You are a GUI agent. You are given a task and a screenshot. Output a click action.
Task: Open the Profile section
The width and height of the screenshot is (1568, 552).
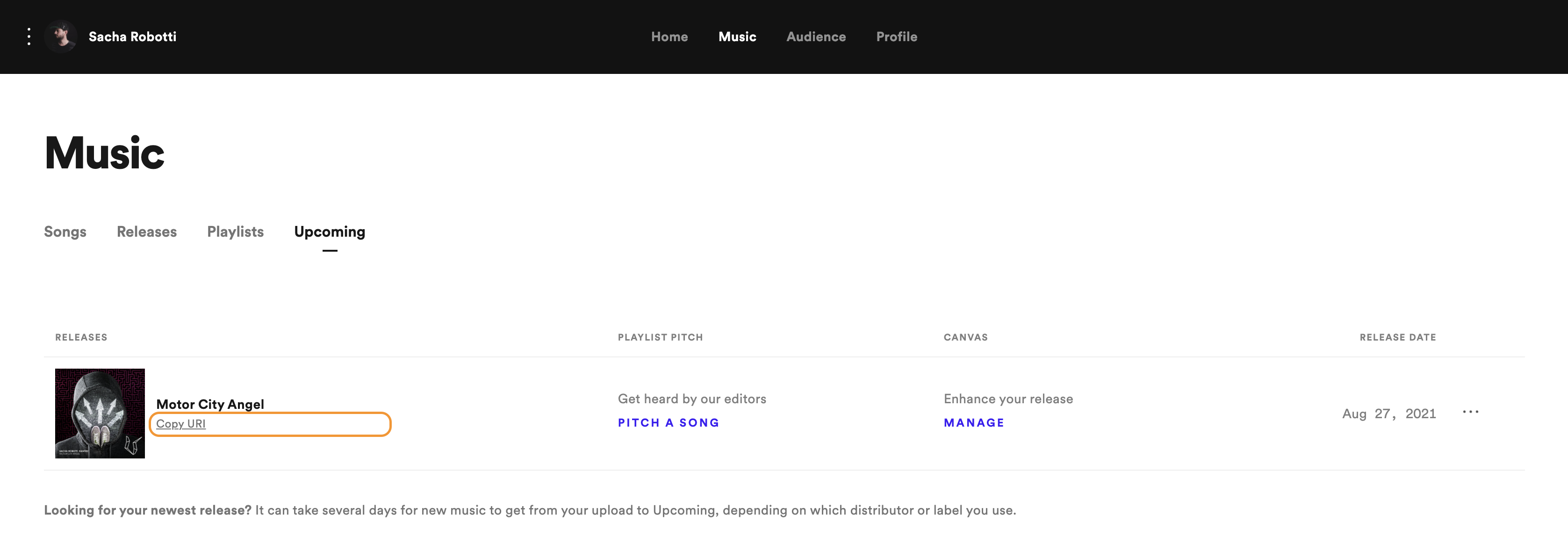[896, 36]
